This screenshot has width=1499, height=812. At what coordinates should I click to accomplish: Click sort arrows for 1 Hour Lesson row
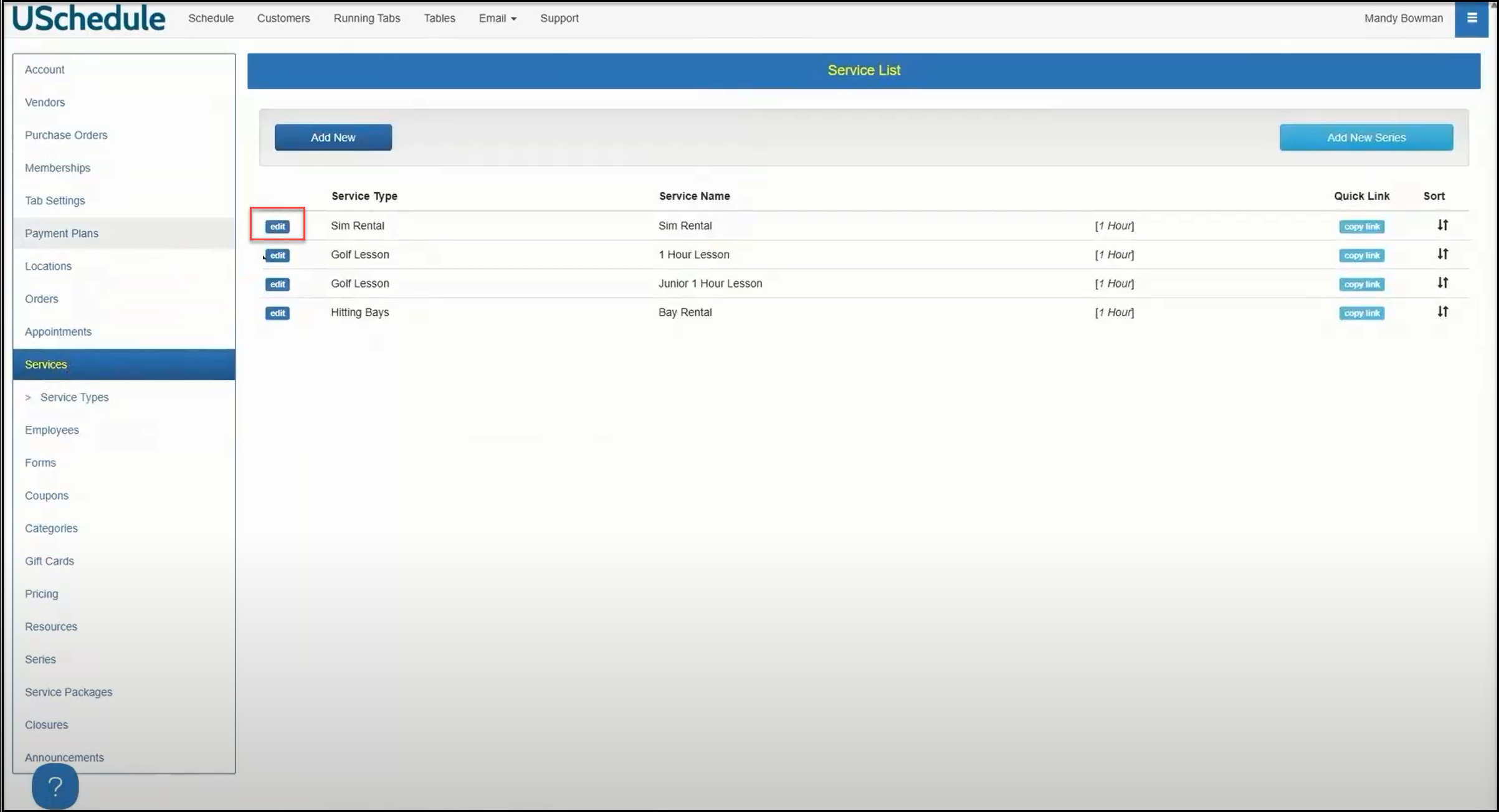tap(1442, 254)
